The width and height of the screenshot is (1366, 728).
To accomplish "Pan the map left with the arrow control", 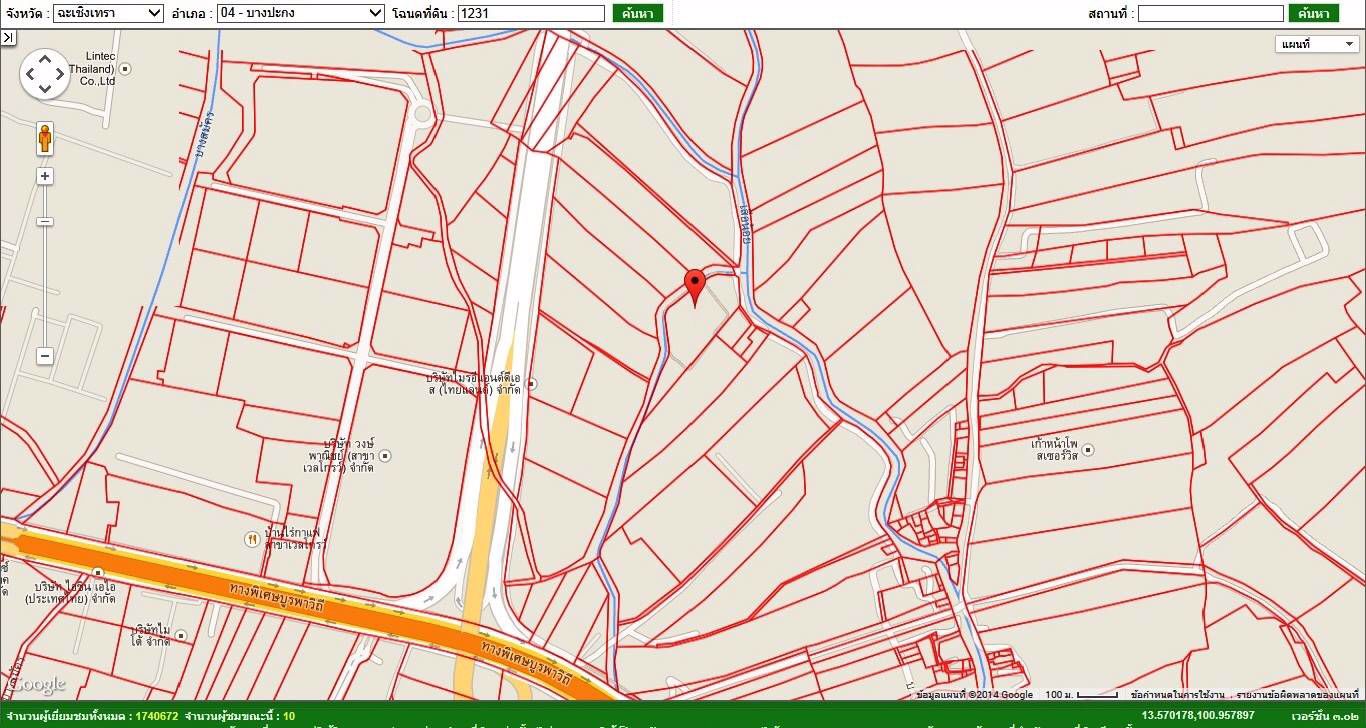I will point(30,74).
